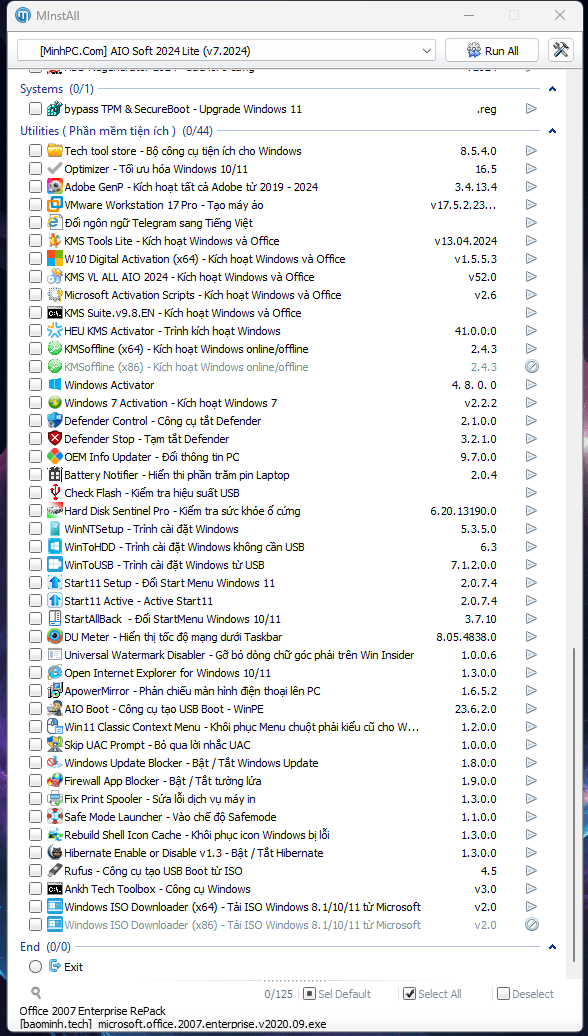Click the Systems (0/1) group header
This screenshot has width=588, height=1036.
point(57,89)
